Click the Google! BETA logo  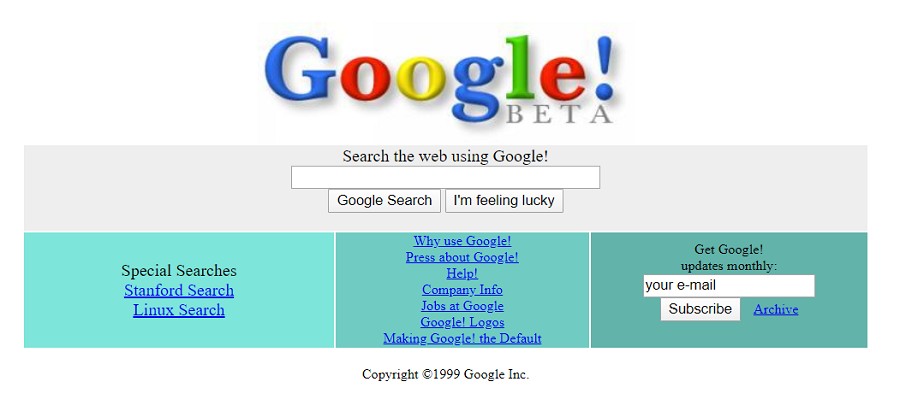440,80
